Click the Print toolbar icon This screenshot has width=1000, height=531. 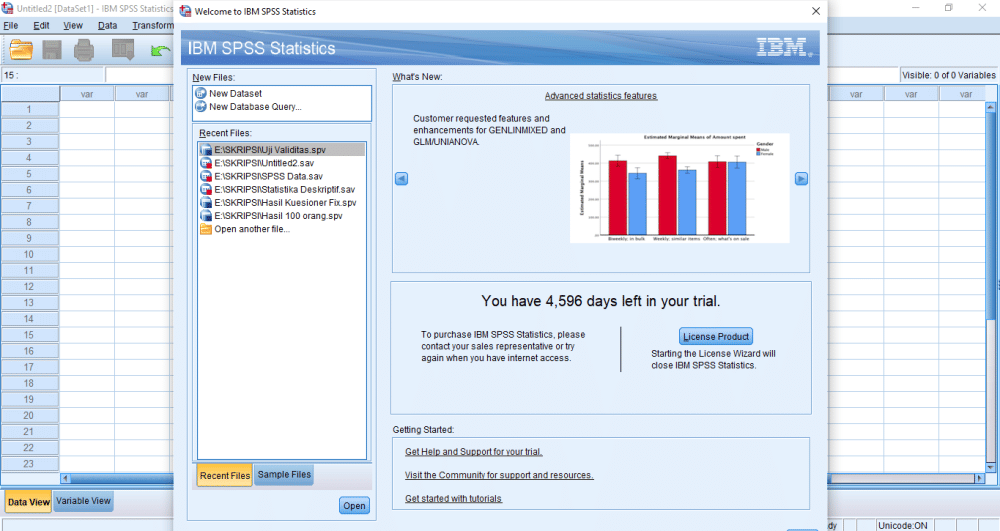85,49
